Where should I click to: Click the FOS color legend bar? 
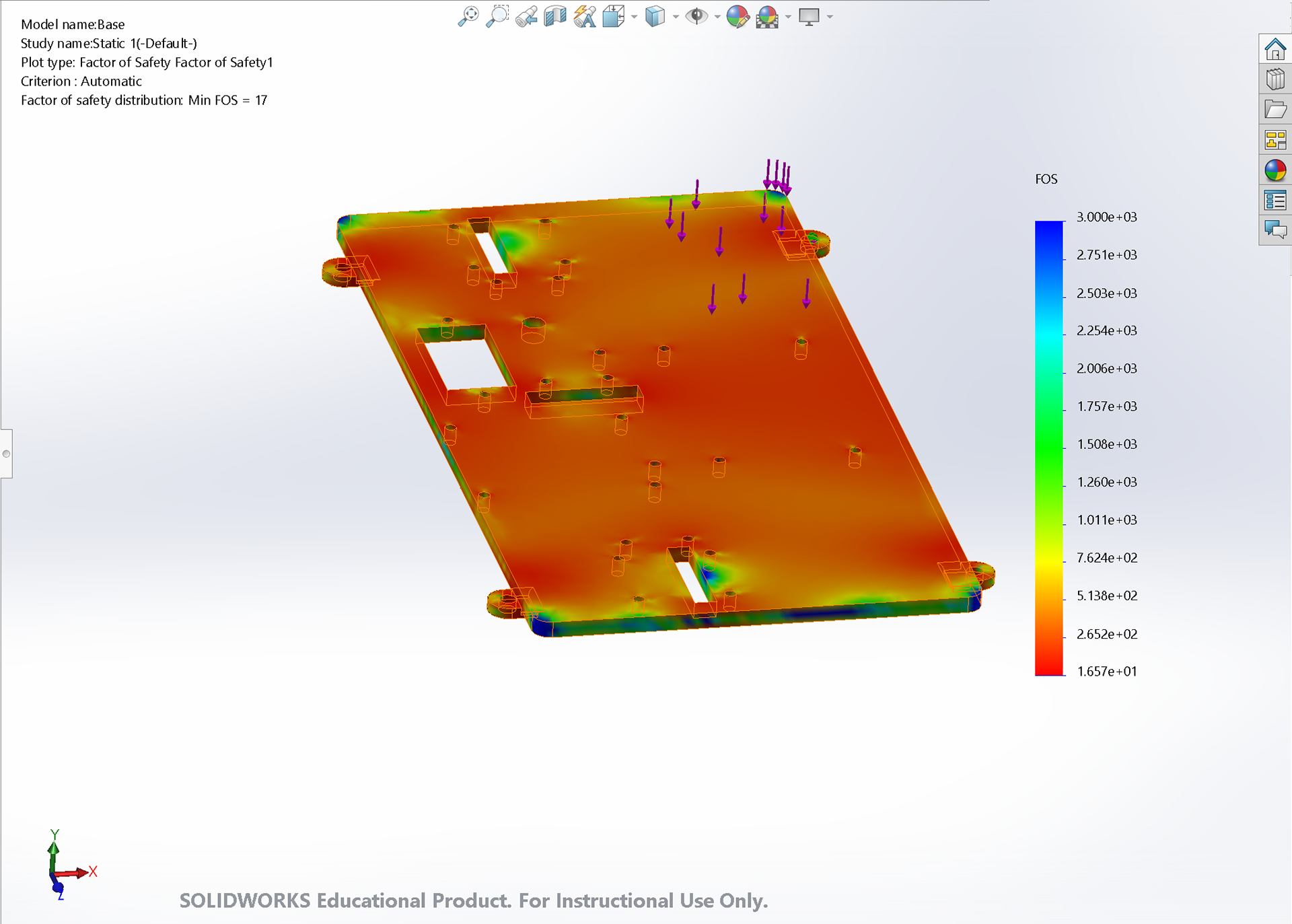coord(1048,448)
